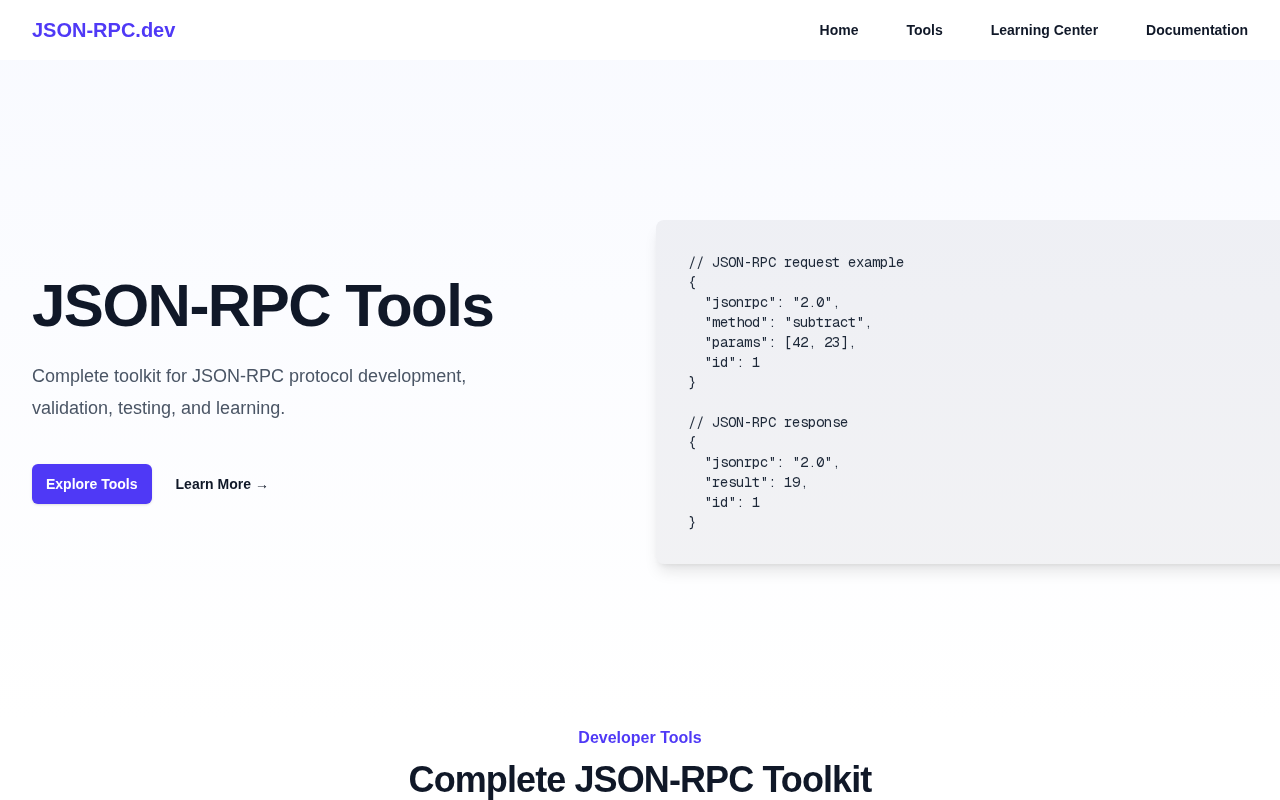
Task: Select the JSON-RPC Tools main heading
Action: (263, 306)
